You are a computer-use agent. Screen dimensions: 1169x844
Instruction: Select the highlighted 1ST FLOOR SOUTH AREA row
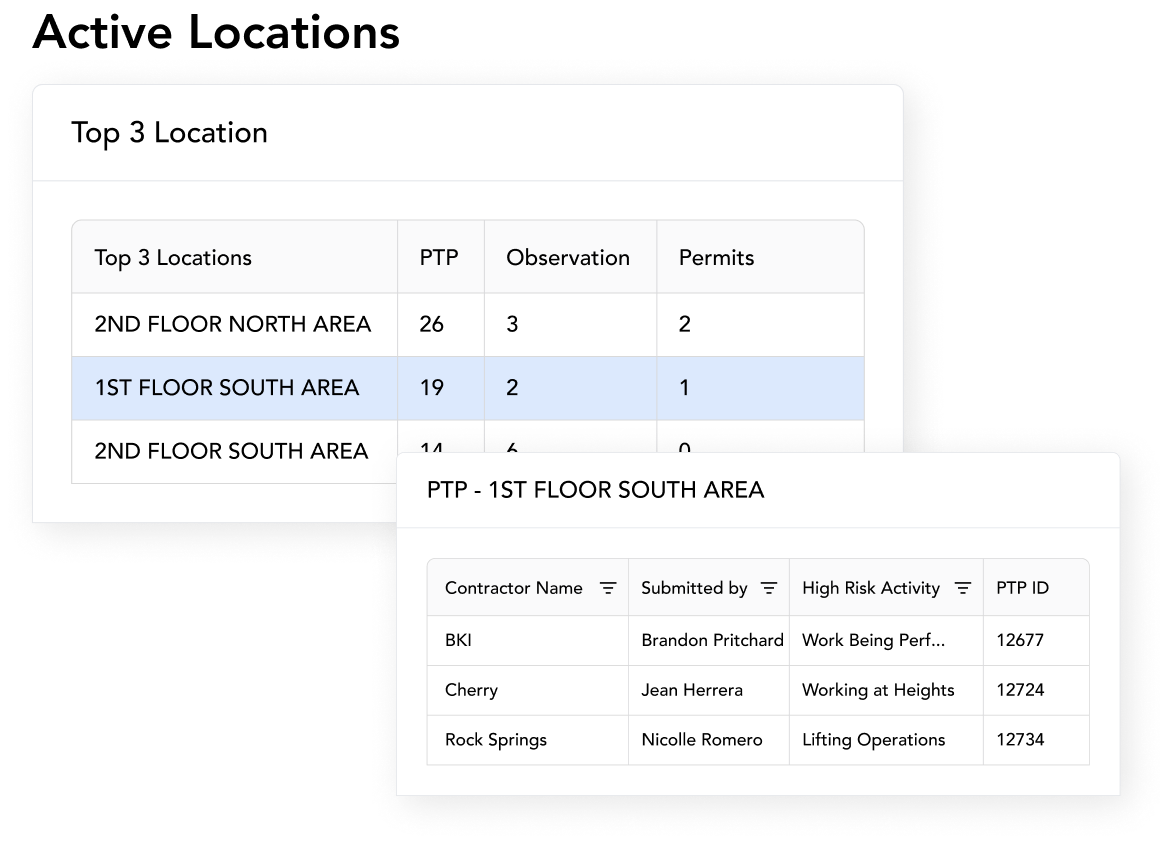(226, 388)
